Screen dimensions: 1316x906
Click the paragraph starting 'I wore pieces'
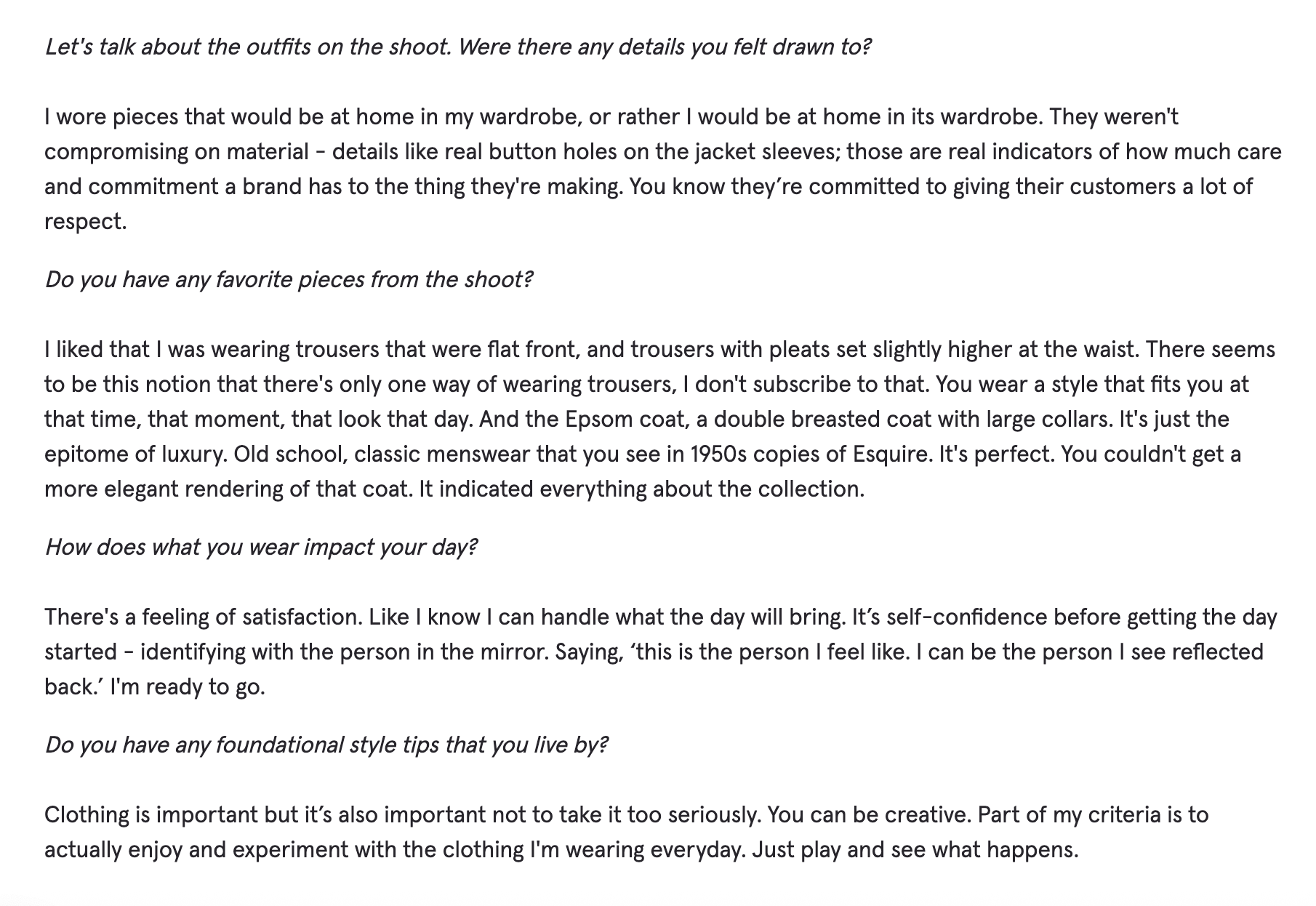(662, 169)
